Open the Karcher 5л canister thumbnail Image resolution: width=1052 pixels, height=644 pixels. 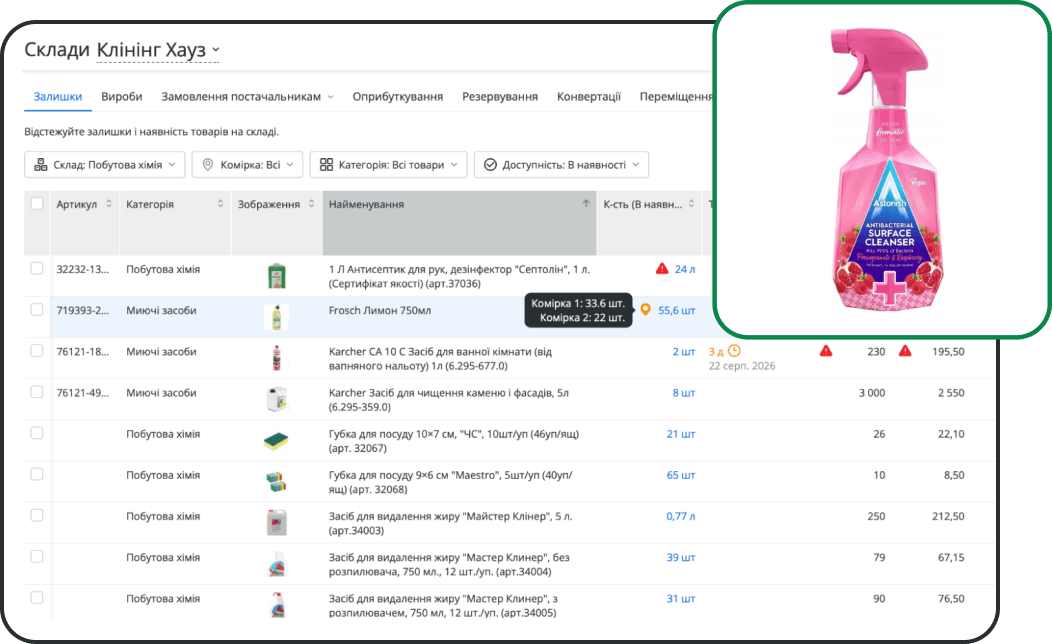[x=276, y=399]
